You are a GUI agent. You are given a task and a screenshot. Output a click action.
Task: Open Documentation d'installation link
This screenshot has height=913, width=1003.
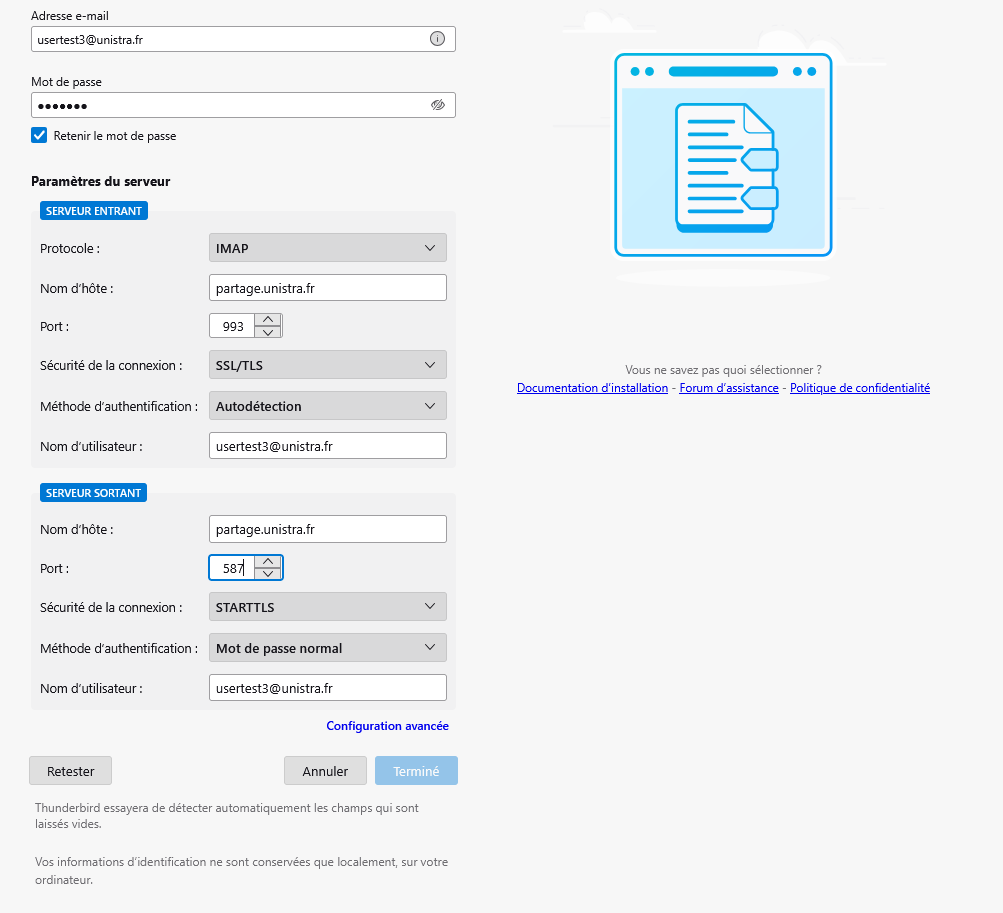592,388
